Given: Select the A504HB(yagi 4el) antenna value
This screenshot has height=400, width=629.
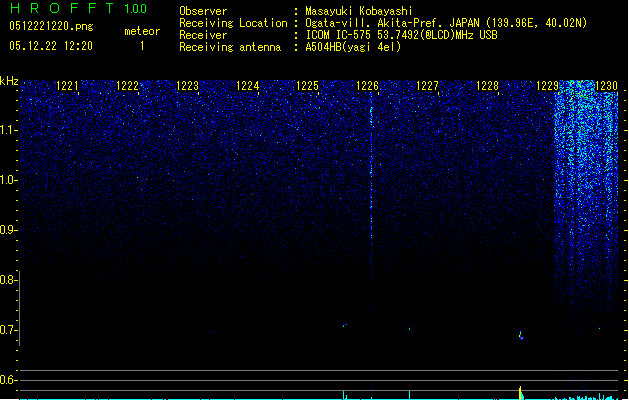Looking at the screenshot, I should [x=353, y=47].
